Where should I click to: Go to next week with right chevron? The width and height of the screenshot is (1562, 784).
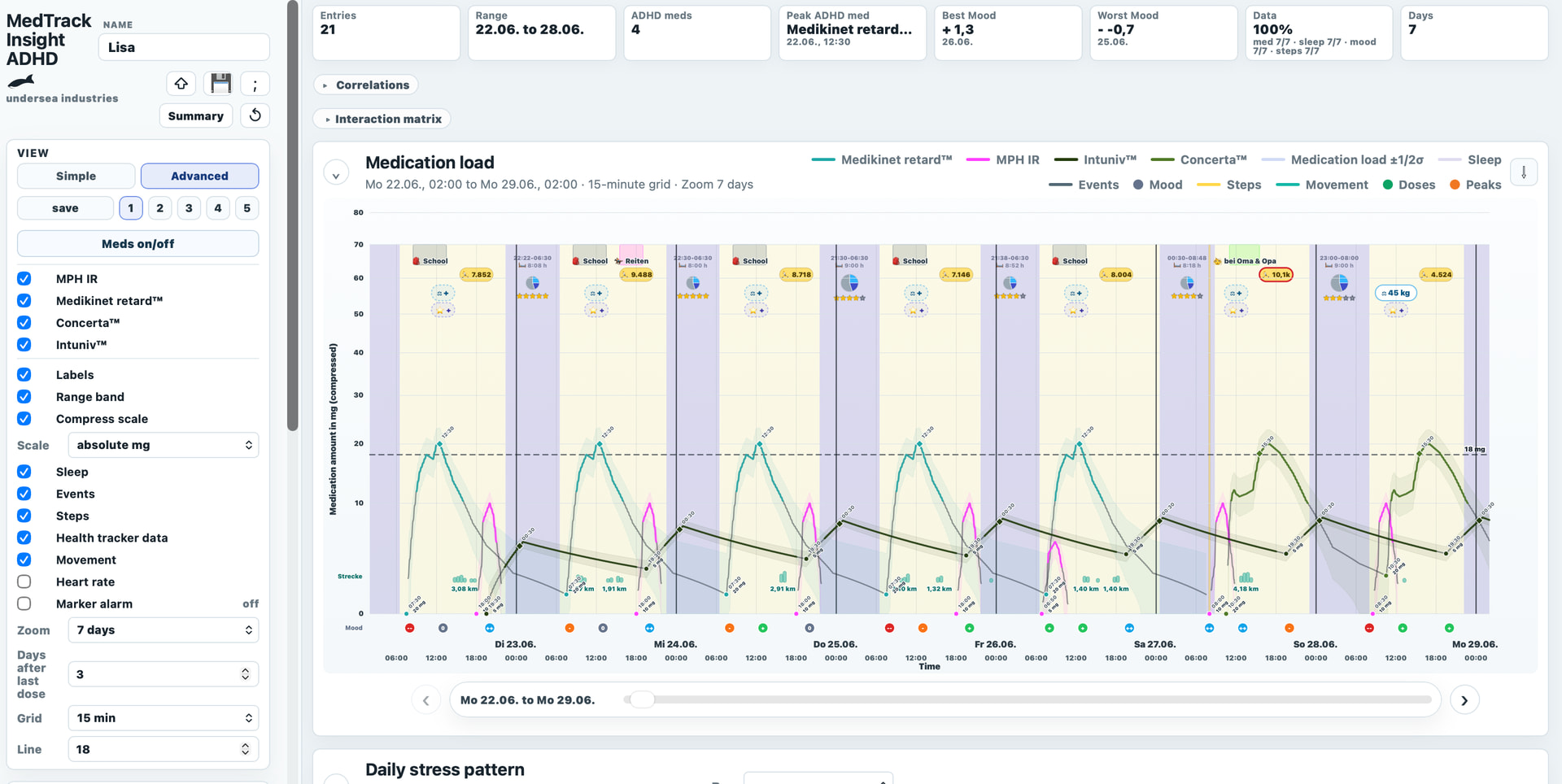[1464, 700]
